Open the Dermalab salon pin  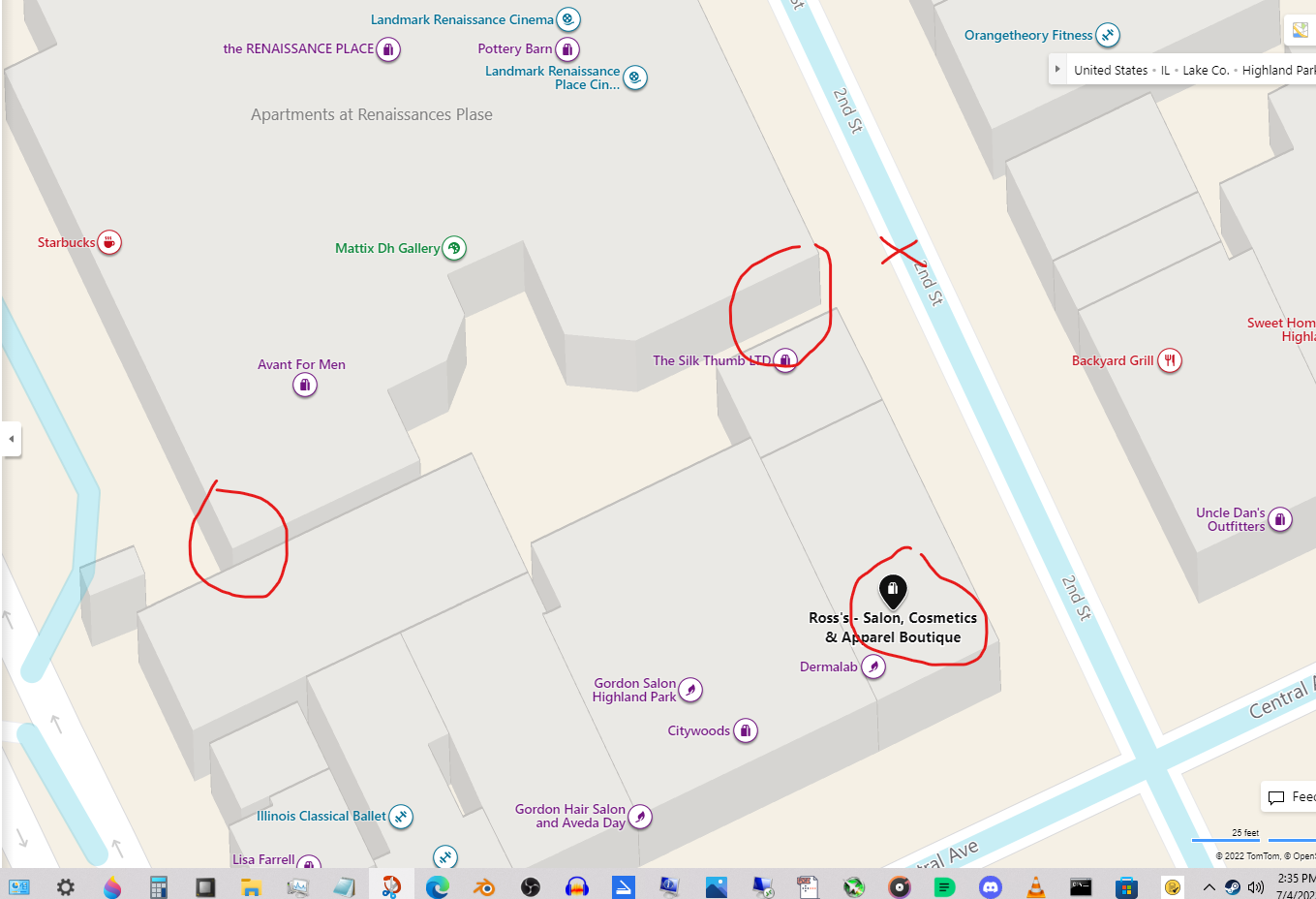point(873,666)
